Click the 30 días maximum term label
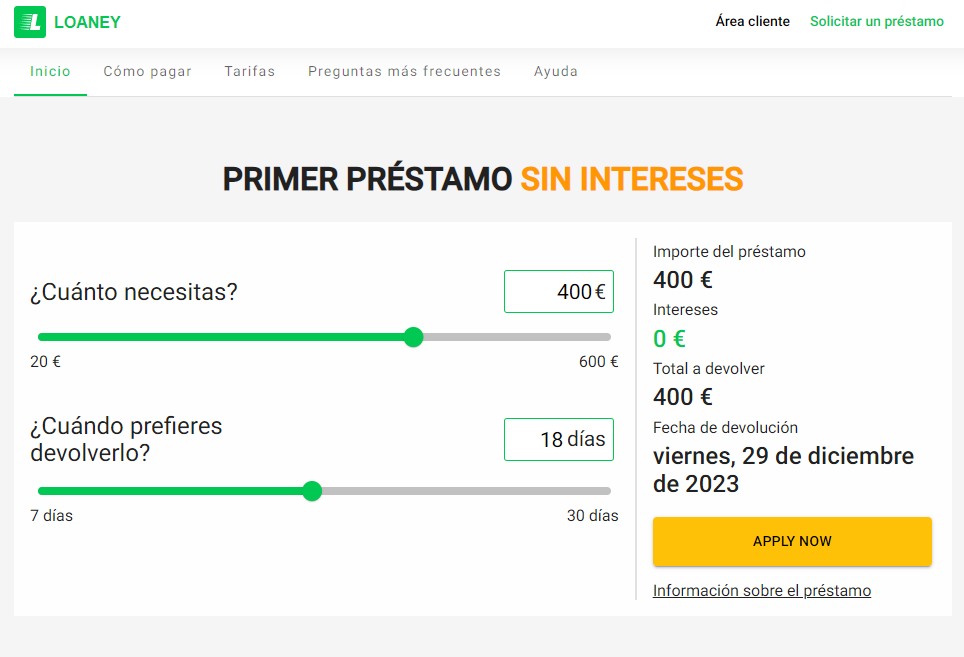The height and width of the screenshot is (657, 964). 592,516
